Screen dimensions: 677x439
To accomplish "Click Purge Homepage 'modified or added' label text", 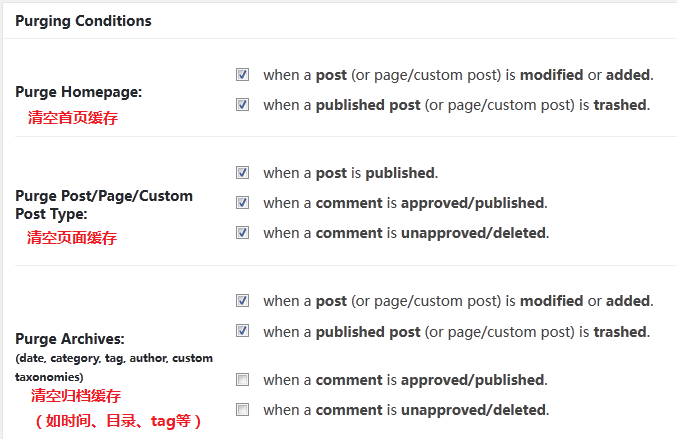I will point(457,75).
